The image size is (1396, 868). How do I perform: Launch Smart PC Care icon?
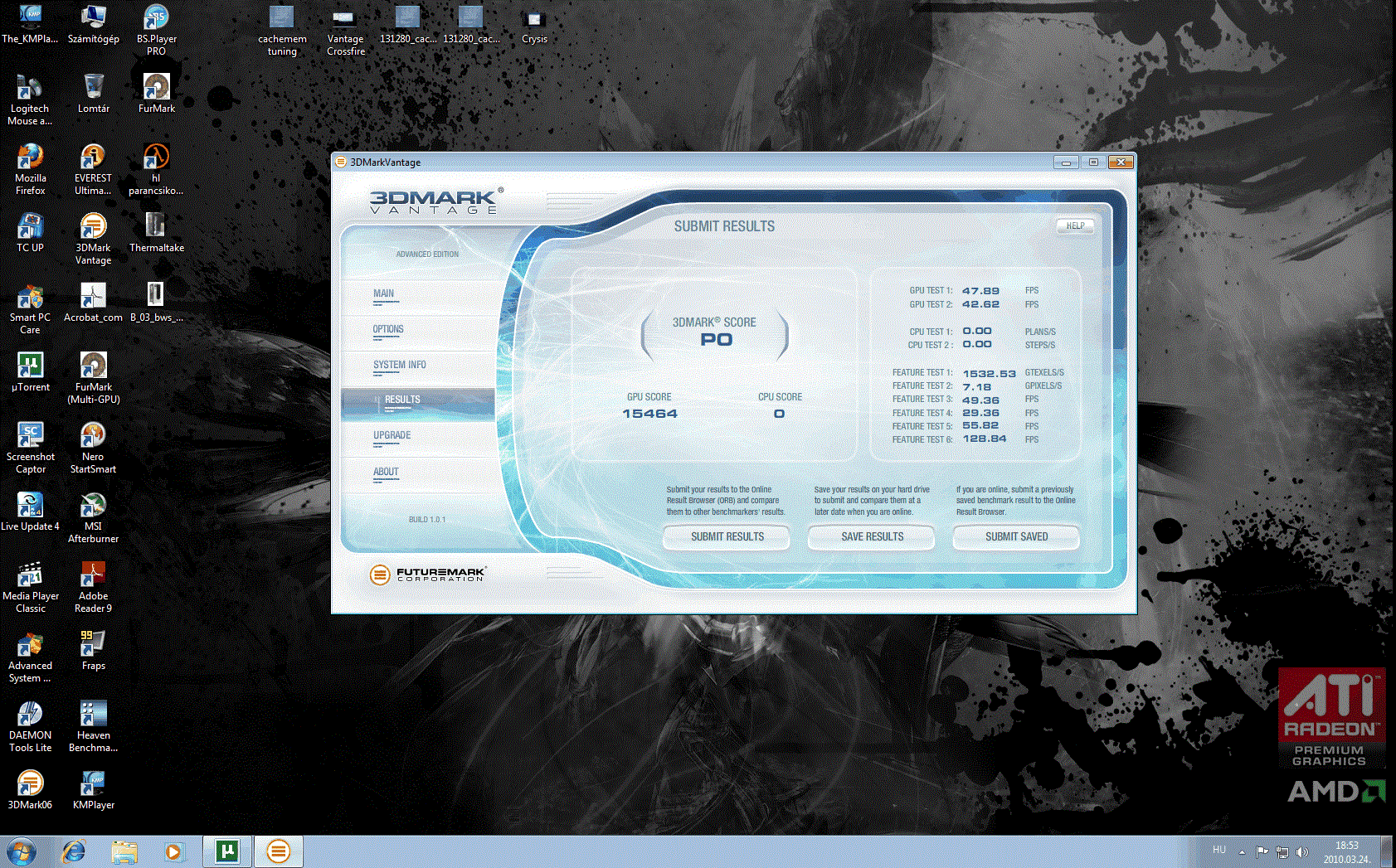tap(31, 308)
